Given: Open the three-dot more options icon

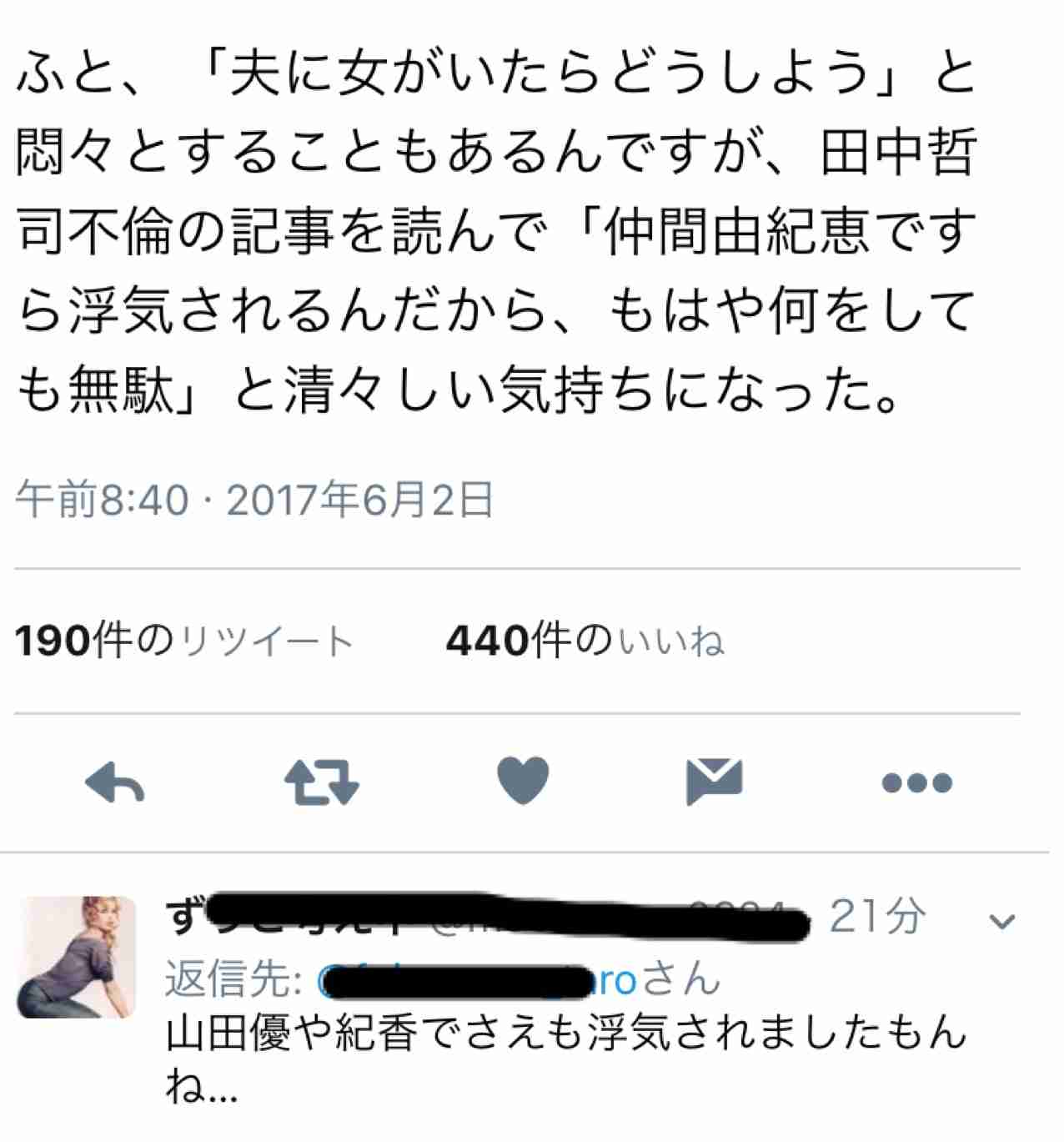Looking at the screenshot, I should pos(917,782).
